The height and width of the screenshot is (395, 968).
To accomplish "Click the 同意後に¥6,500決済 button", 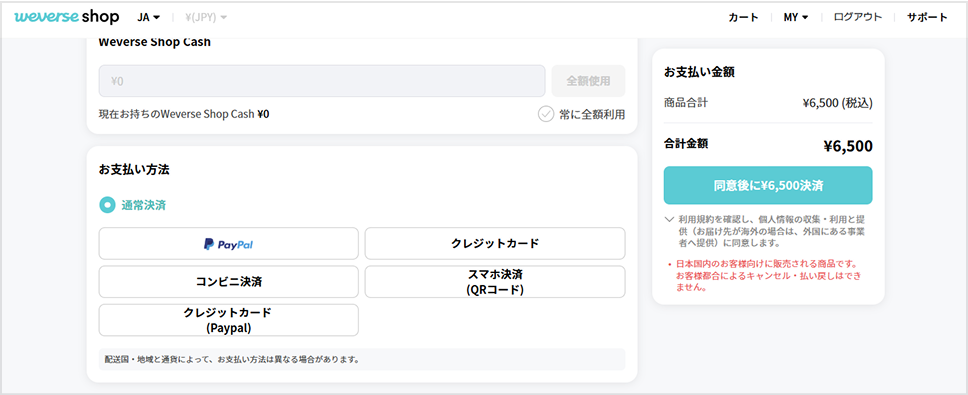I will [768, 185].
